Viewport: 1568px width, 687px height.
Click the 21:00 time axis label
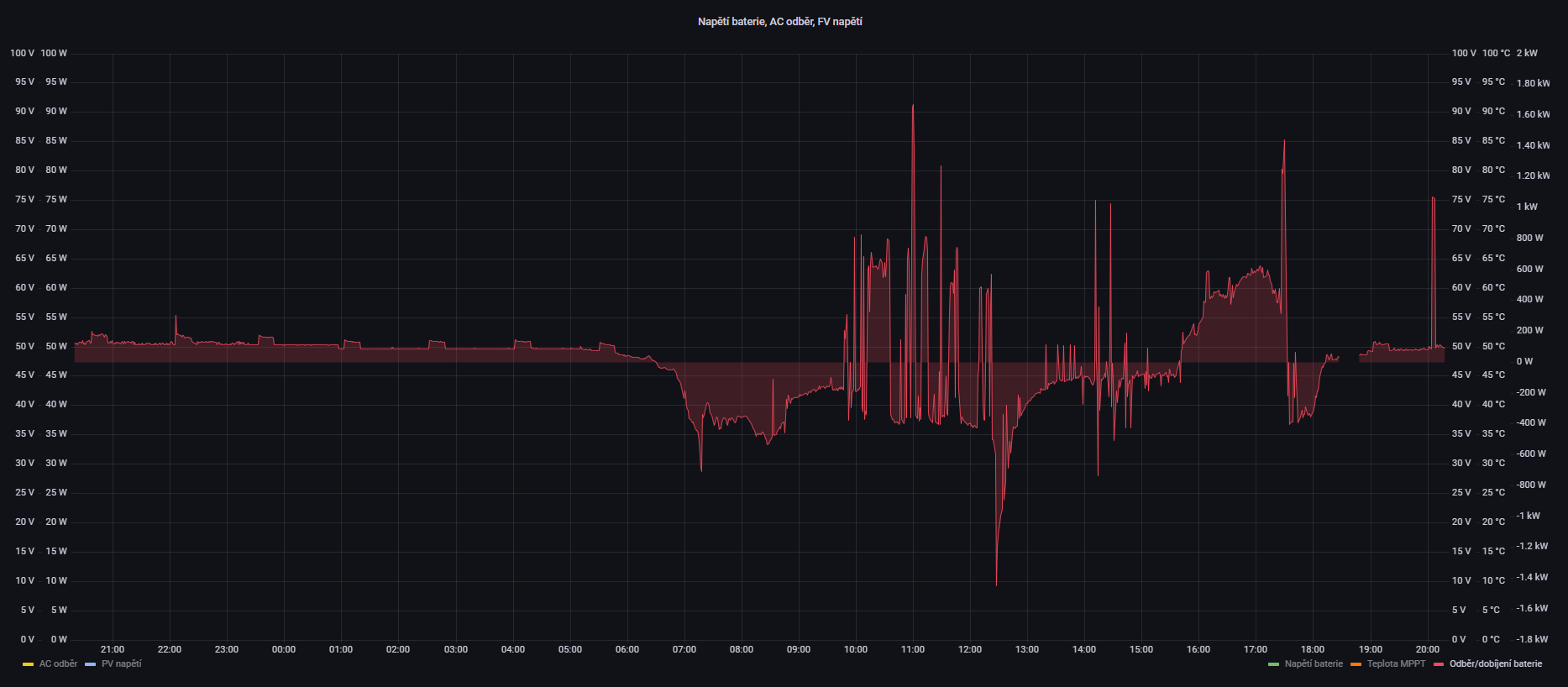coord(113,649)
